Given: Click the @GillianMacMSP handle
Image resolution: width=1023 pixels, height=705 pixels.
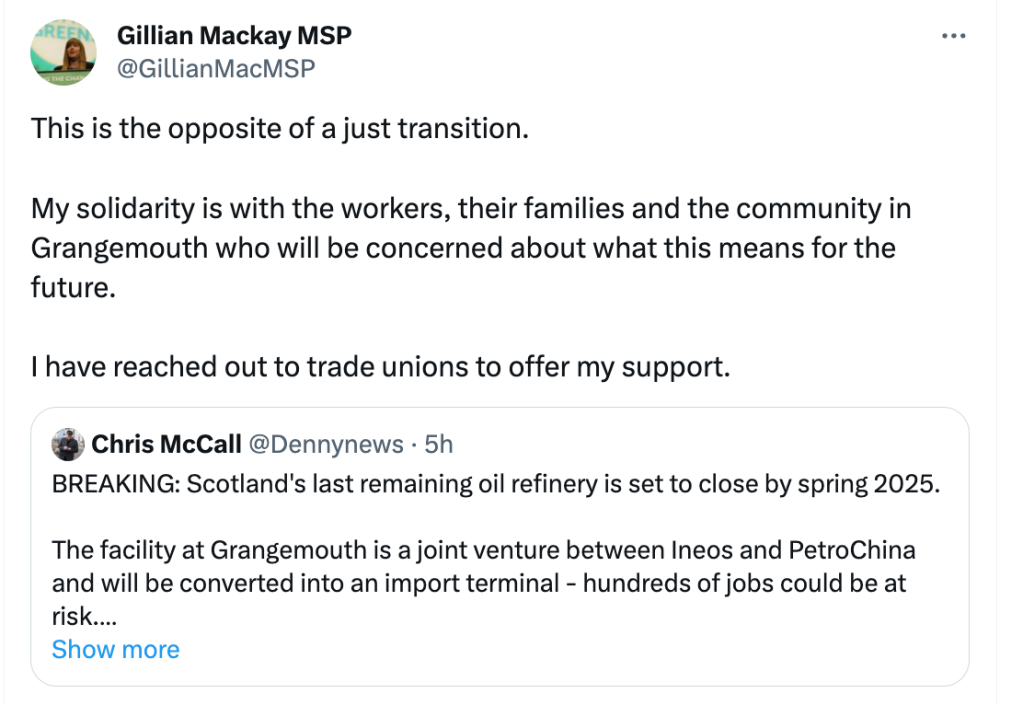Looking at the screenshot, I should pyautogui.click(x=216, y=68).
